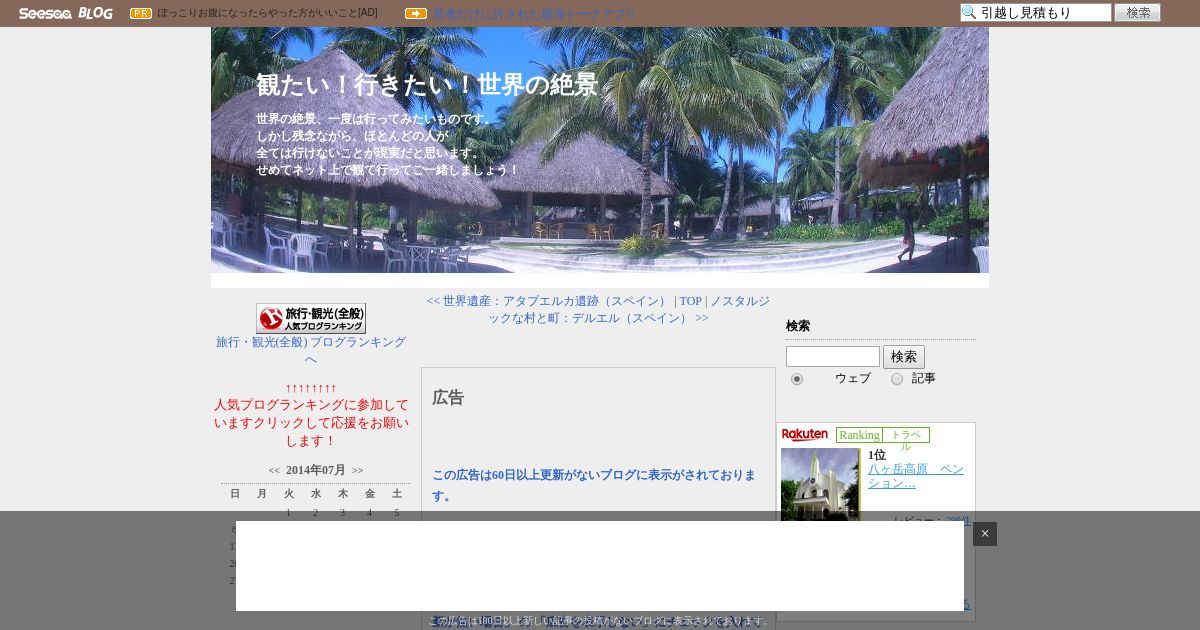Image resolution: width=1200 pixels, height=630 pixels.
Task: Select the 記事 radio button
Action: [x=897, y=379]
